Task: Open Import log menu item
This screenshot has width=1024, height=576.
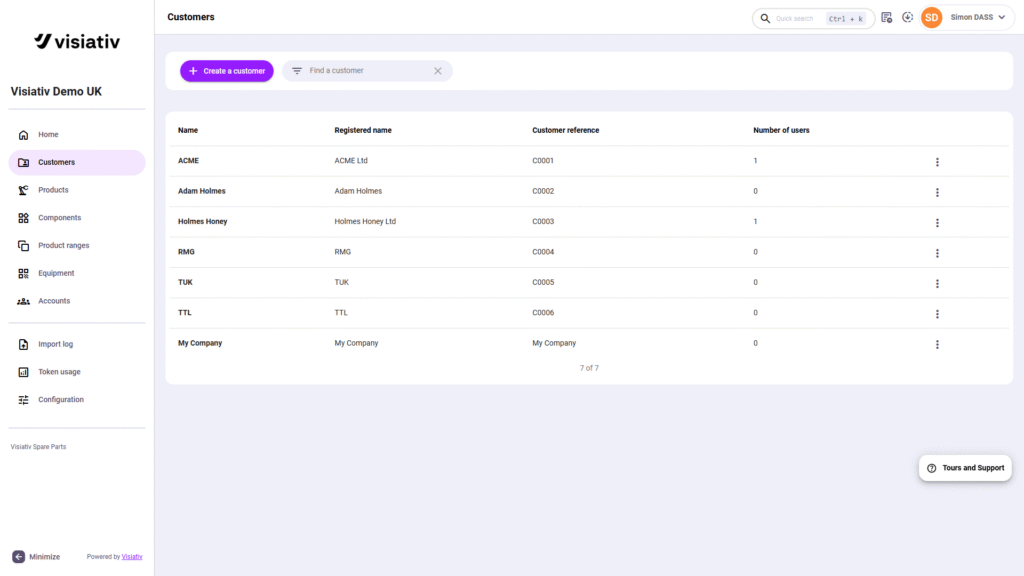Action: (77, 344)
